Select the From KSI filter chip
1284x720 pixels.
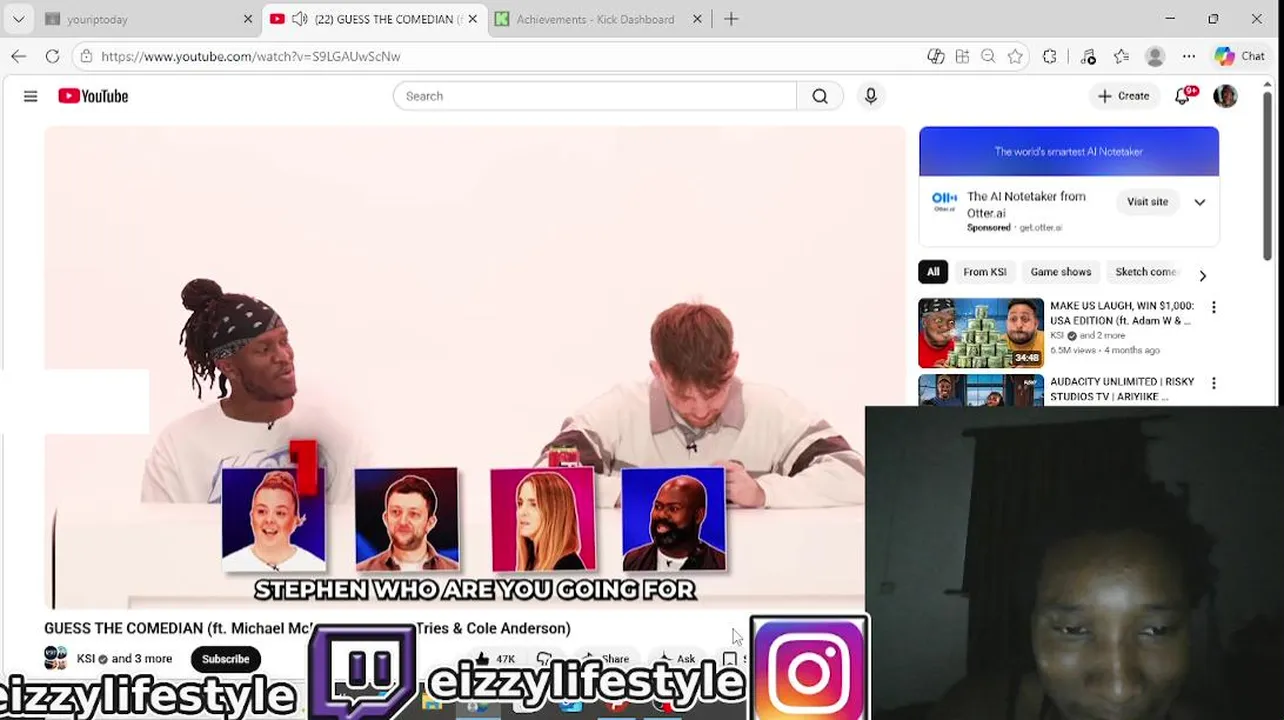pos(985,272)
